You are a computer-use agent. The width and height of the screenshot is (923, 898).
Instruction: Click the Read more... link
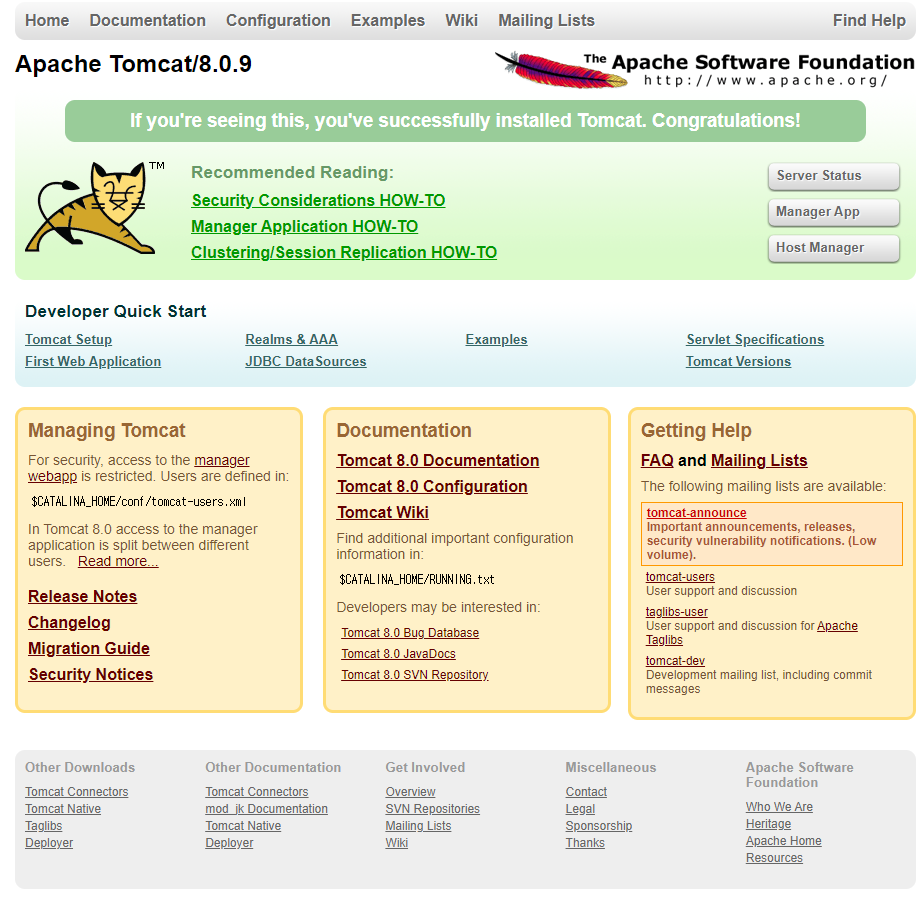(x=118, y=561)
